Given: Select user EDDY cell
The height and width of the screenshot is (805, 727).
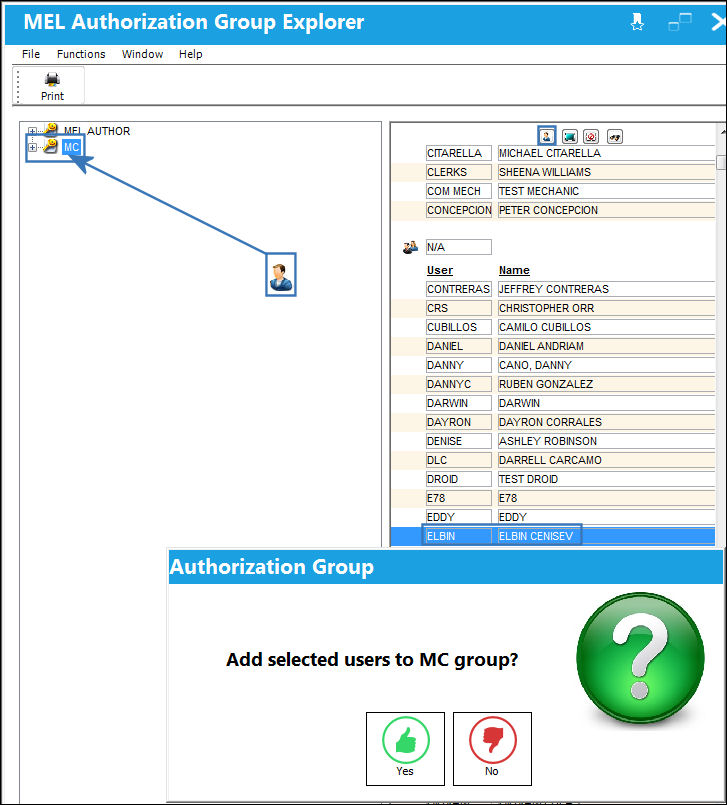Looking at the screenshot, I should pyautogui.click(x=458, y=517).
